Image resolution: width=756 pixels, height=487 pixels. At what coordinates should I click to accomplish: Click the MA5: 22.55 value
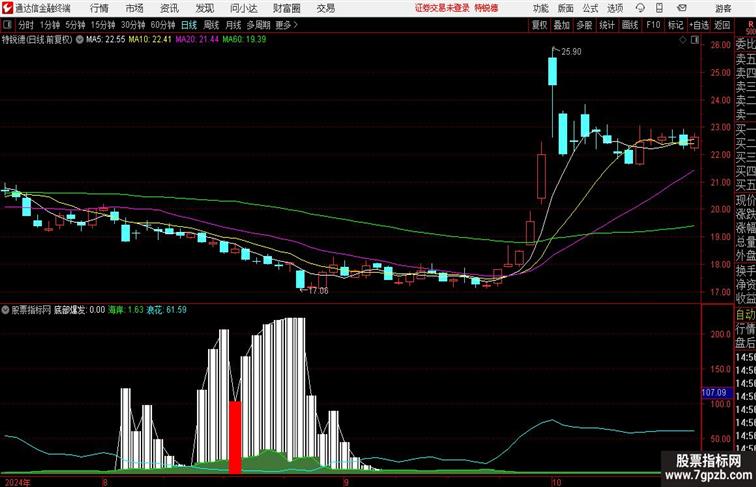coord(106,40)
